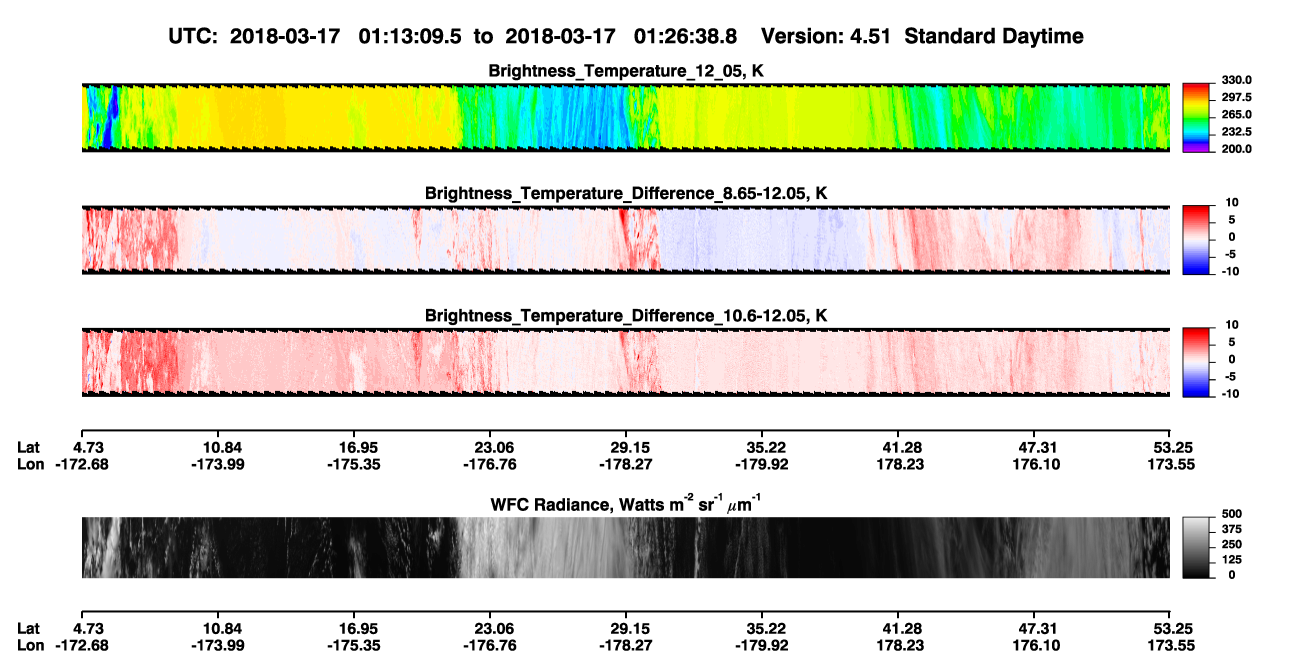The width and height of the screenshot is (1300, 667).
Task: Click the Brightness_Temperature_Difference_10.6-12.05 title
Action: point(626,316)
